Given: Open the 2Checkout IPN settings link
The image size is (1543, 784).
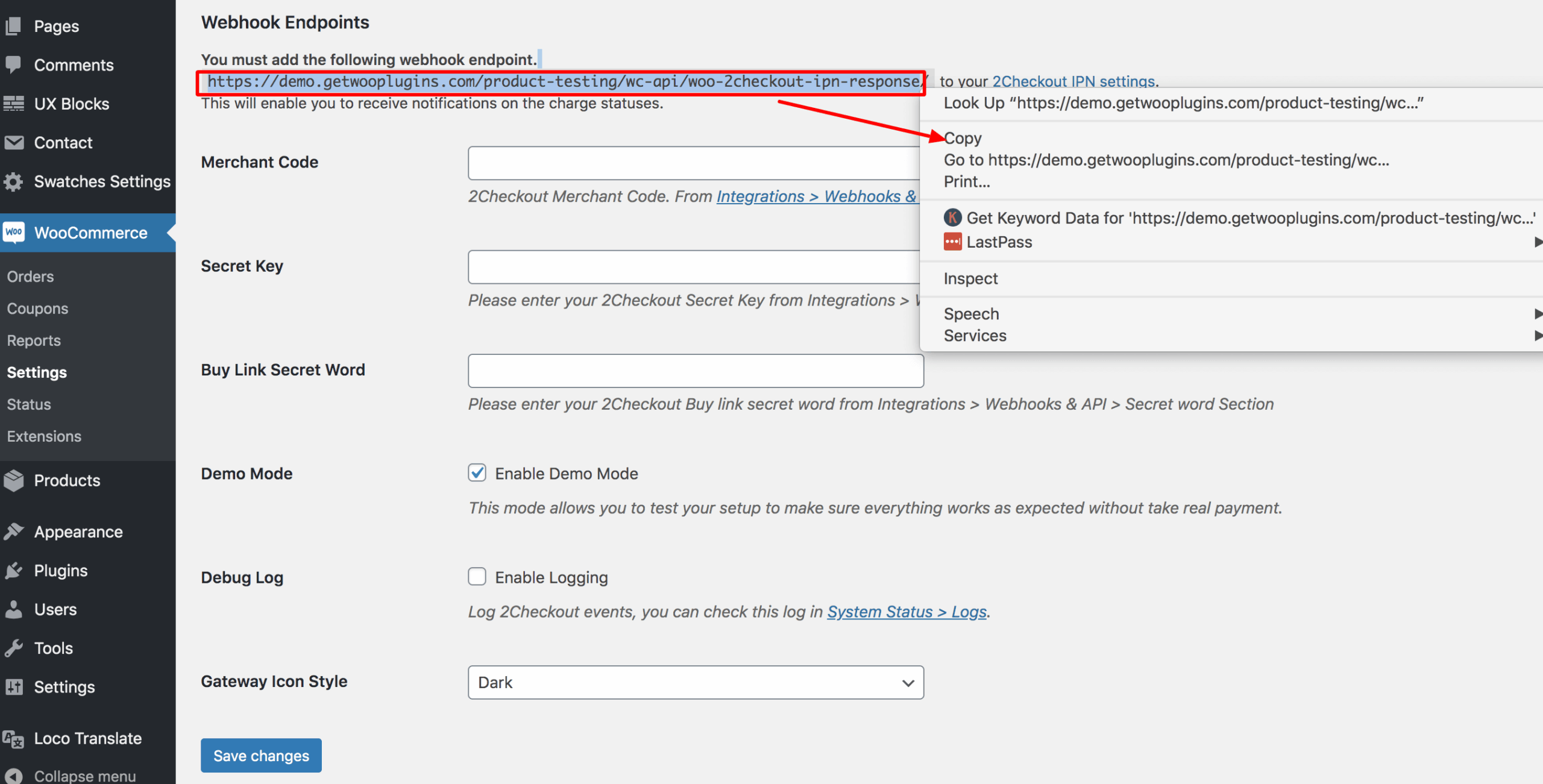Looking at the screenshot, I should pos(1073,81).
